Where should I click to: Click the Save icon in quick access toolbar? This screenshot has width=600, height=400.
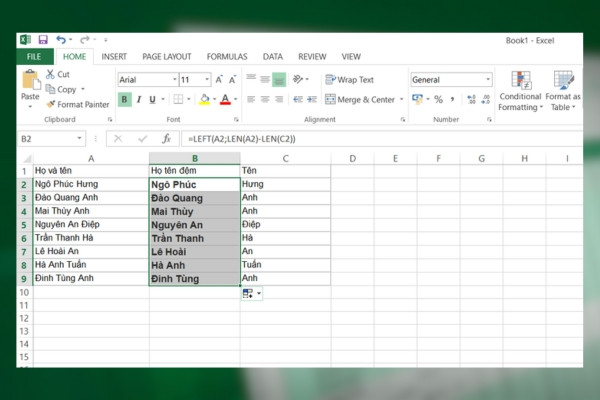43,39
